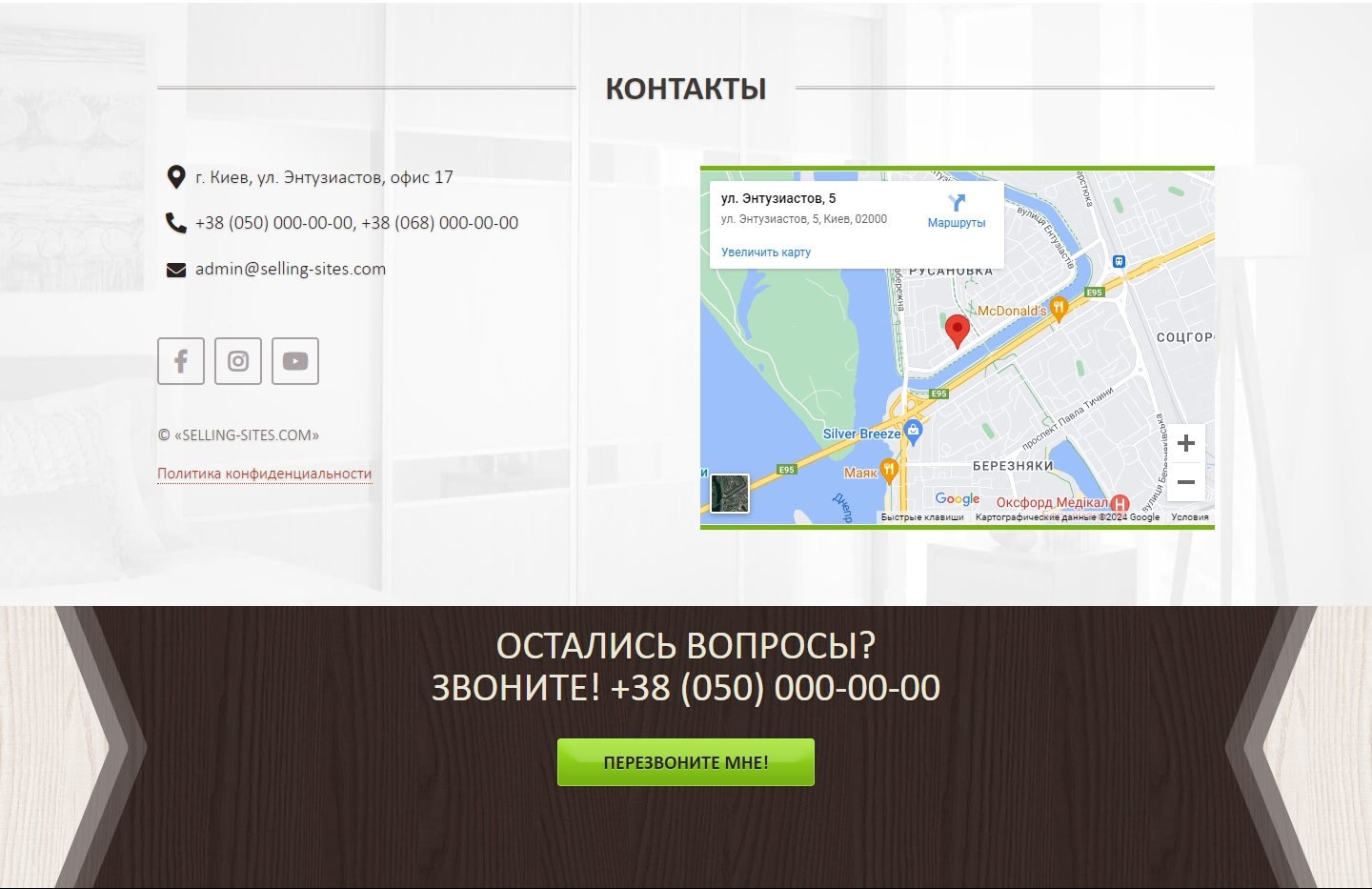Open the map Условия terms link
The height and width of the screenshot is (889, 1372).
coord(1190,517)
